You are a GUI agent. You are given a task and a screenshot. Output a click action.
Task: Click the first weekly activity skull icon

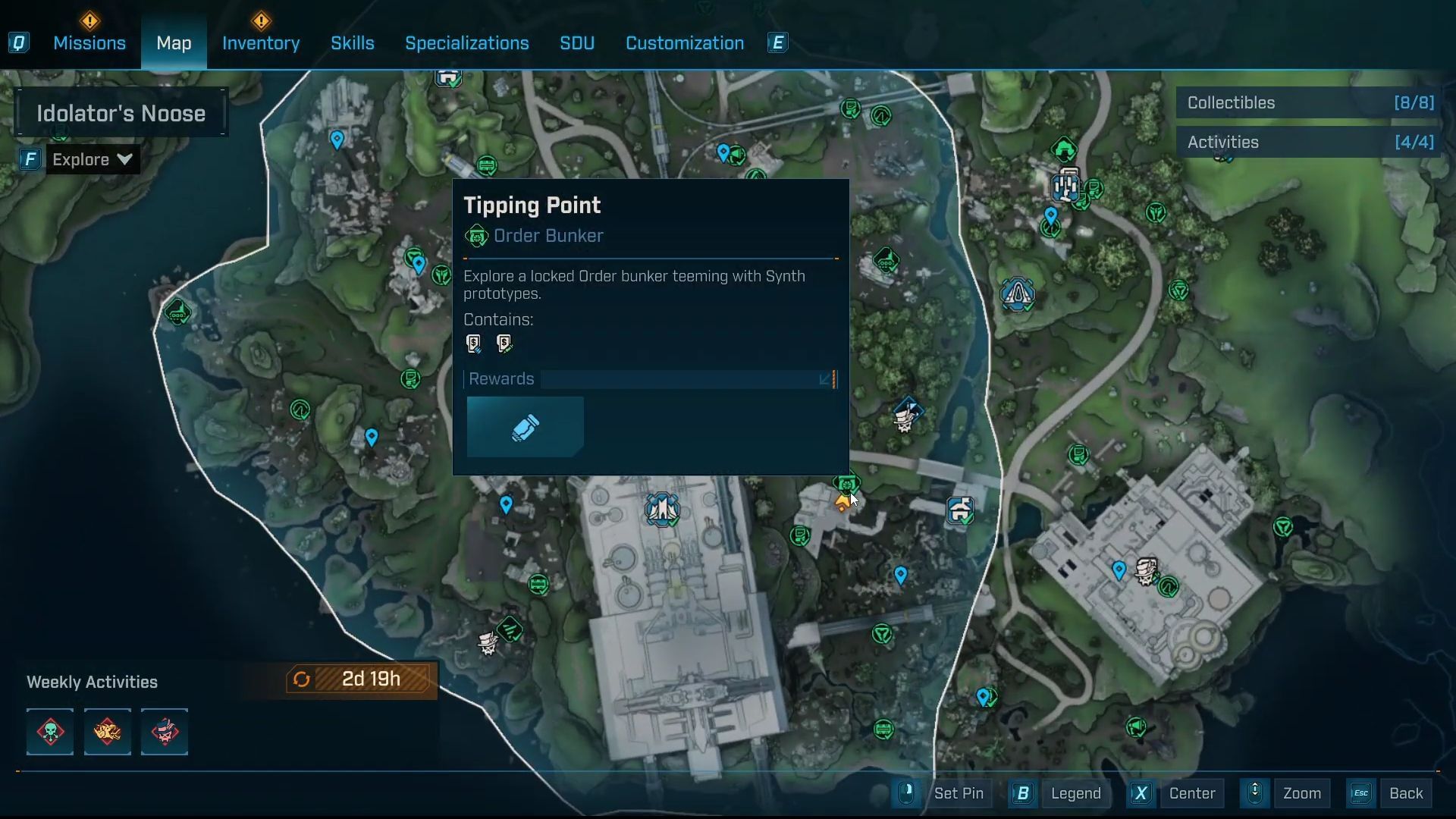pyautogui.click(x=50, y=732)
